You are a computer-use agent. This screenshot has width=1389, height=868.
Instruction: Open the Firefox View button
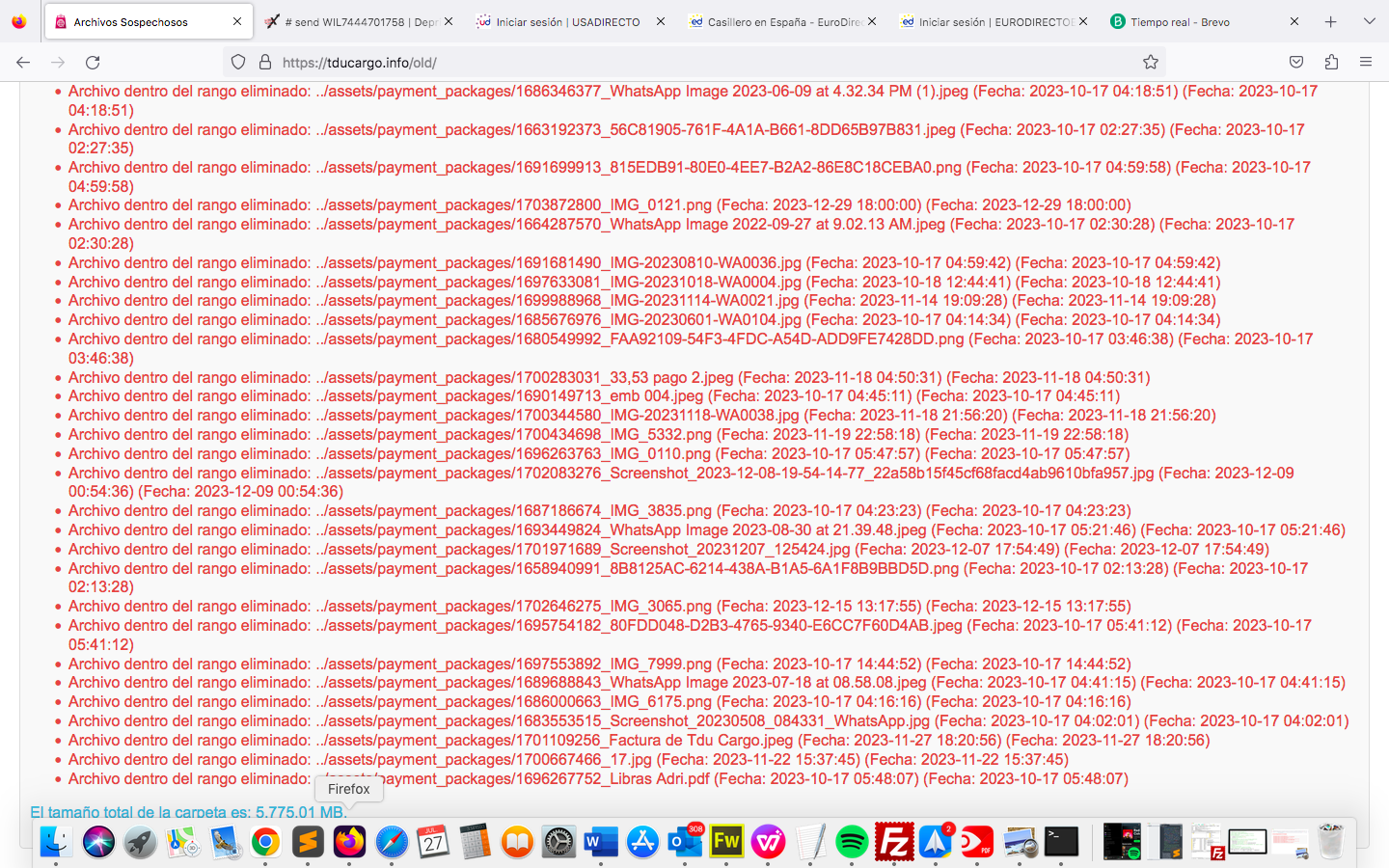point(19,21)
